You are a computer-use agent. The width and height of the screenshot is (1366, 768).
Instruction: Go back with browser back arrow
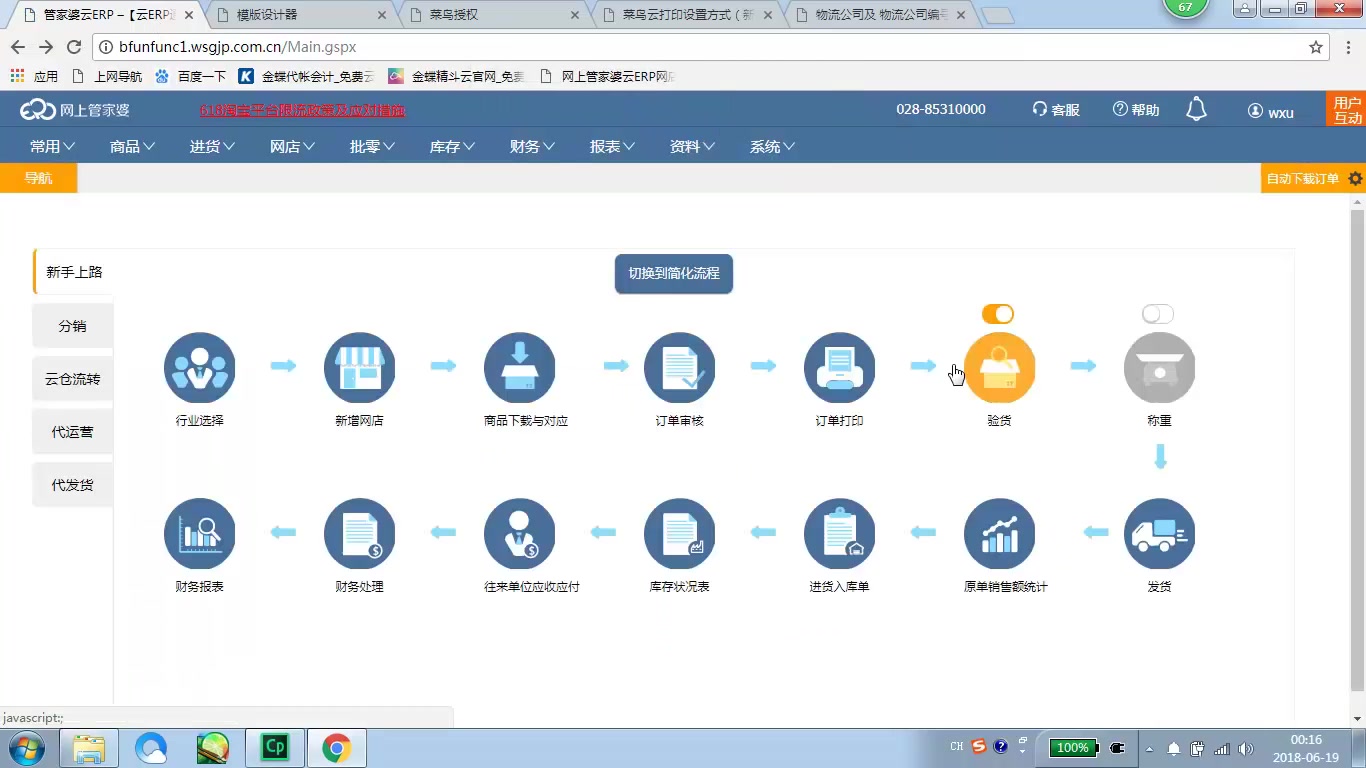(18, 47)
